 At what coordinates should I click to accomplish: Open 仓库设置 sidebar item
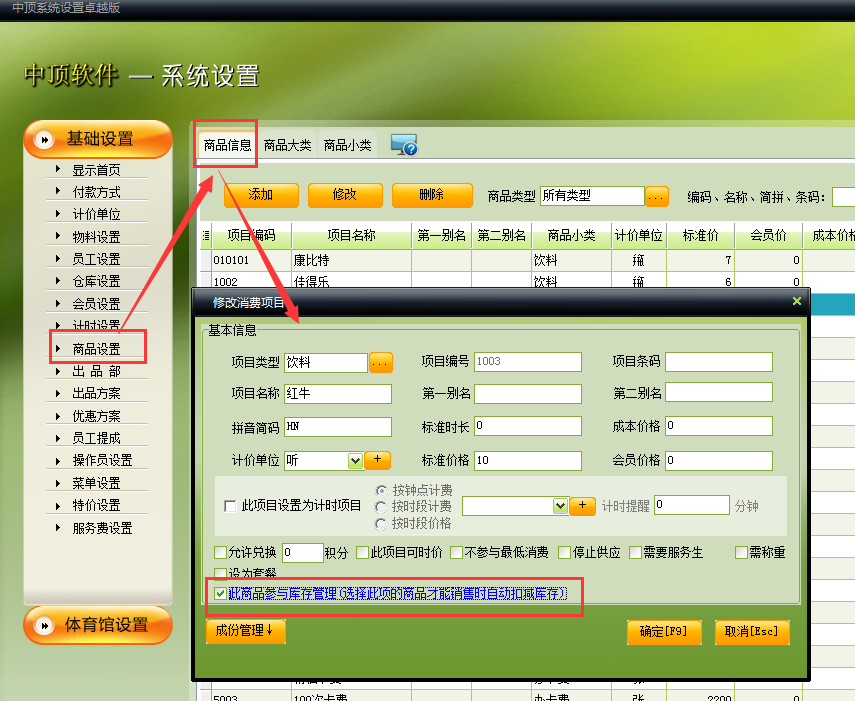click(97, 281)
